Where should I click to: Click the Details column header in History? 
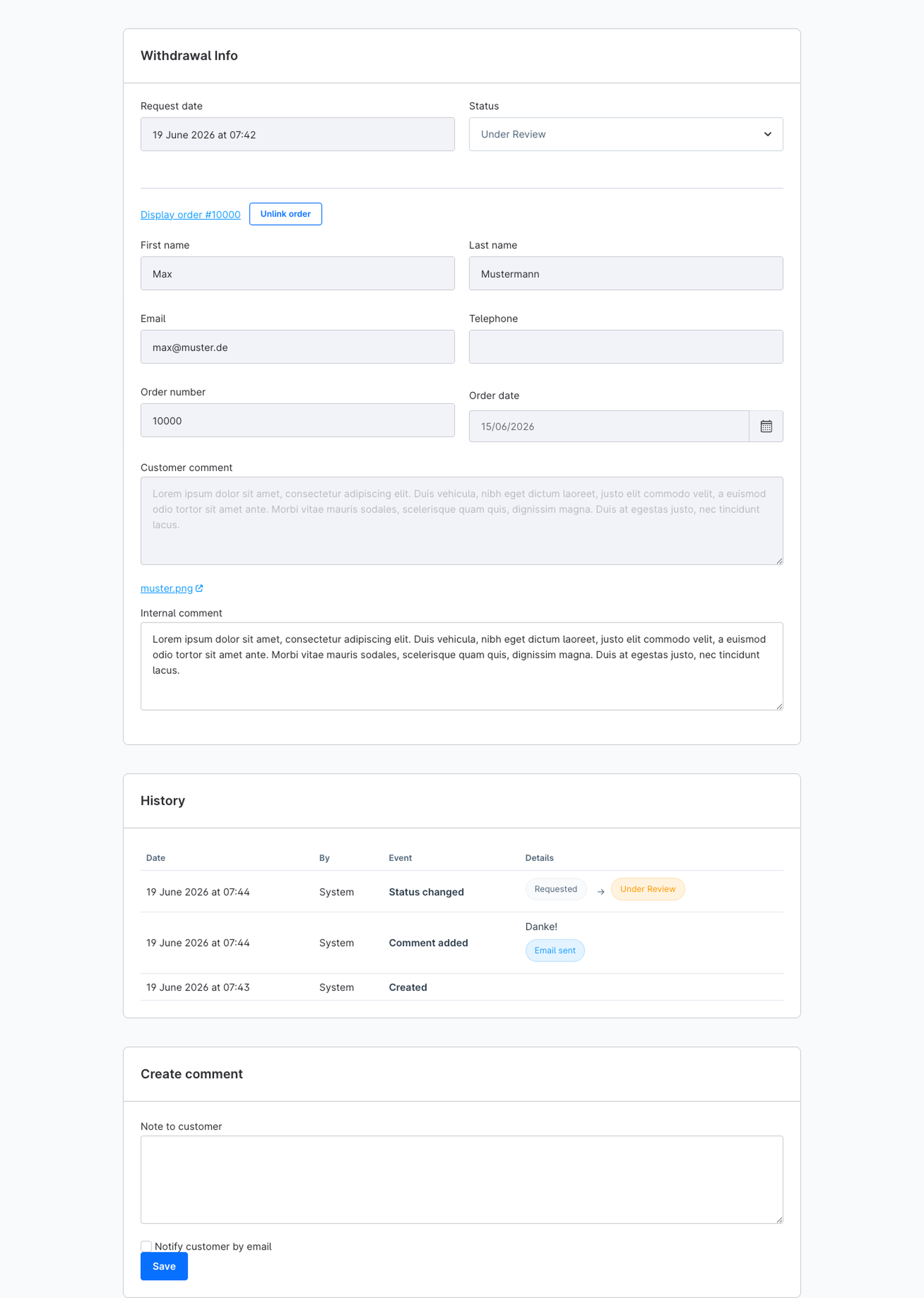[x=539, y=858]
